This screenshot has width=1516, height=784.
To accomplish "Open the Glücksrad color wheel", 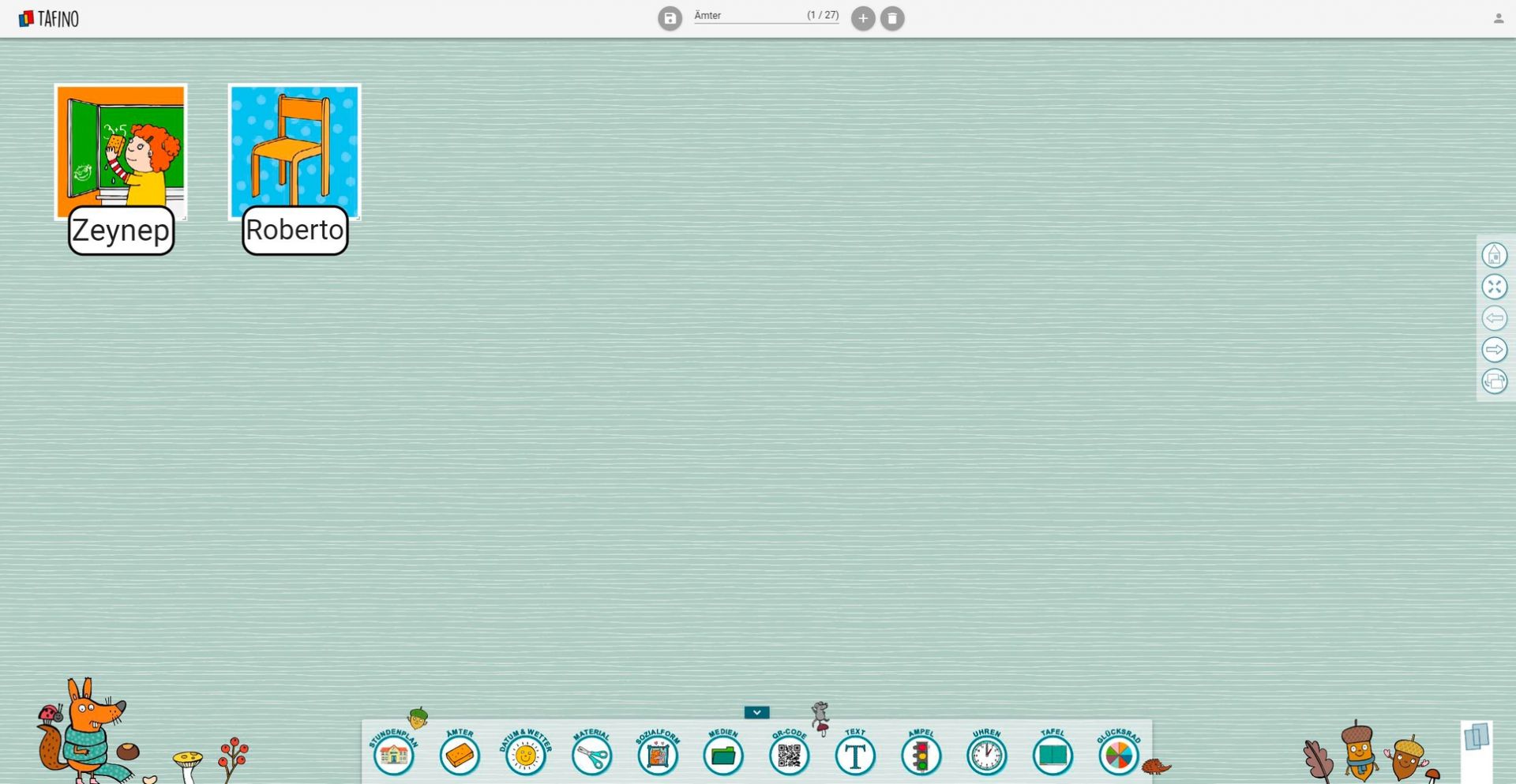I will [1118, 755].
